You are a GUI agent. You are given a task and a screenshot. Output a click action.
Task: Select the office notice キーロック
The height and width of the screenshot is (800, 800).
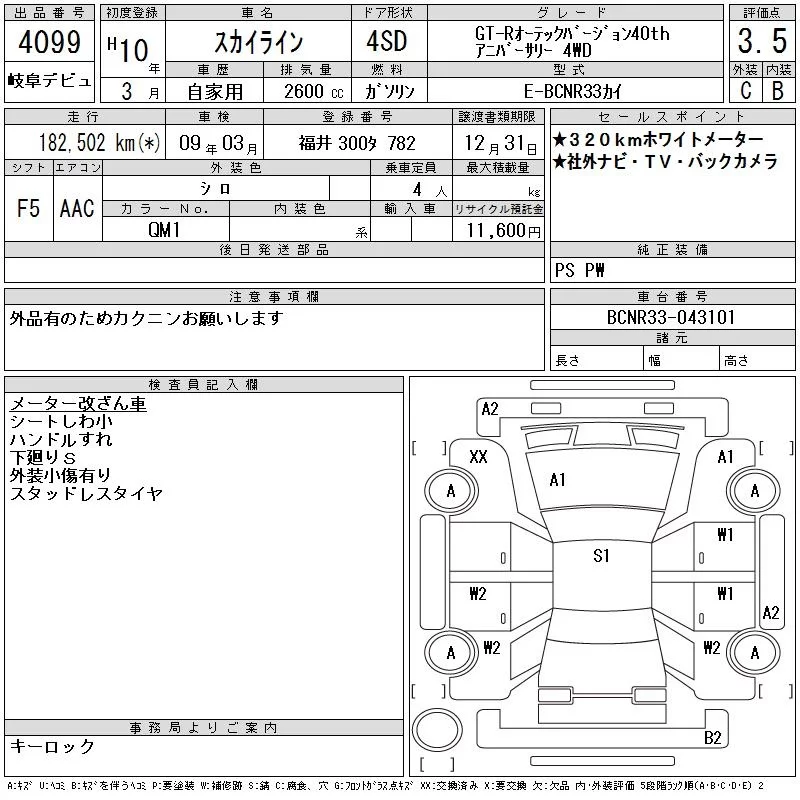(52, 746)
